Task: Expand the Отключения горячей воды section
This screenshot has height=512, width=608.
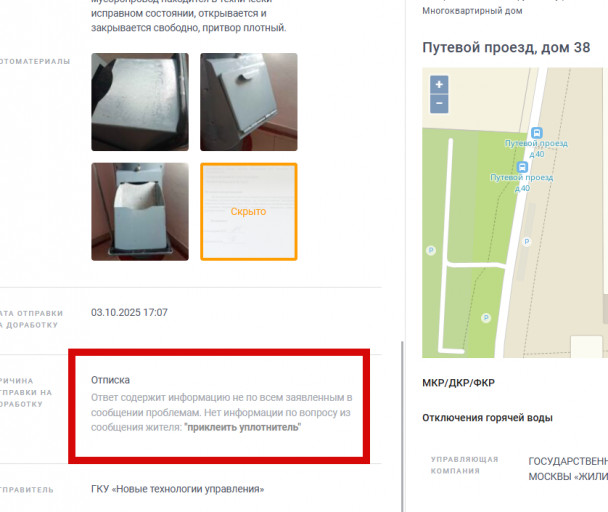Action: point(487,418)
